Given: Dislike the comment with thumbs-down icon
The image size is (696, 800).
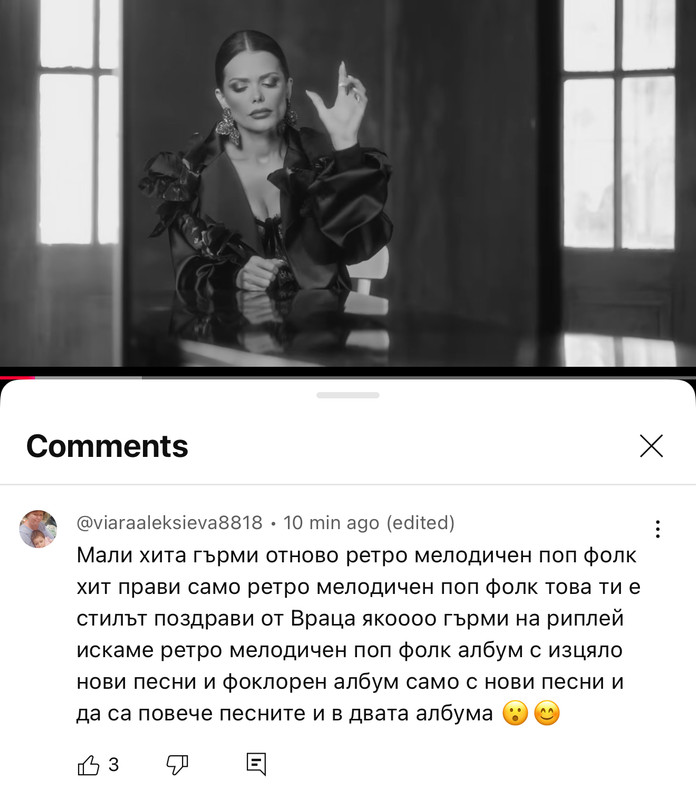Looking at the screenshot, I should (178, 765).
